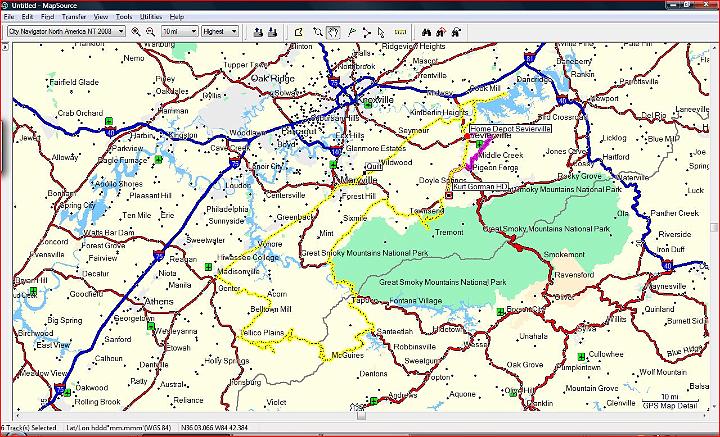Select the Route tool icon

pos(366,32)
